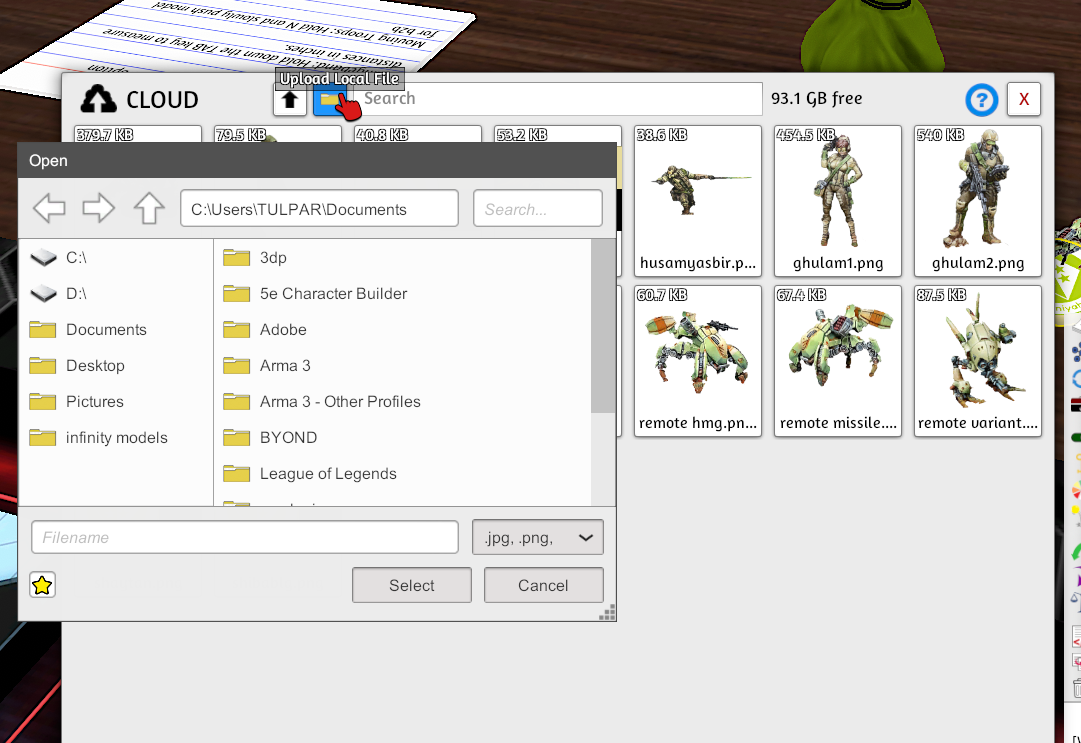Select the ghulam2.png thumbnail
The image size is (1081, 743).
tap(978, 201)
